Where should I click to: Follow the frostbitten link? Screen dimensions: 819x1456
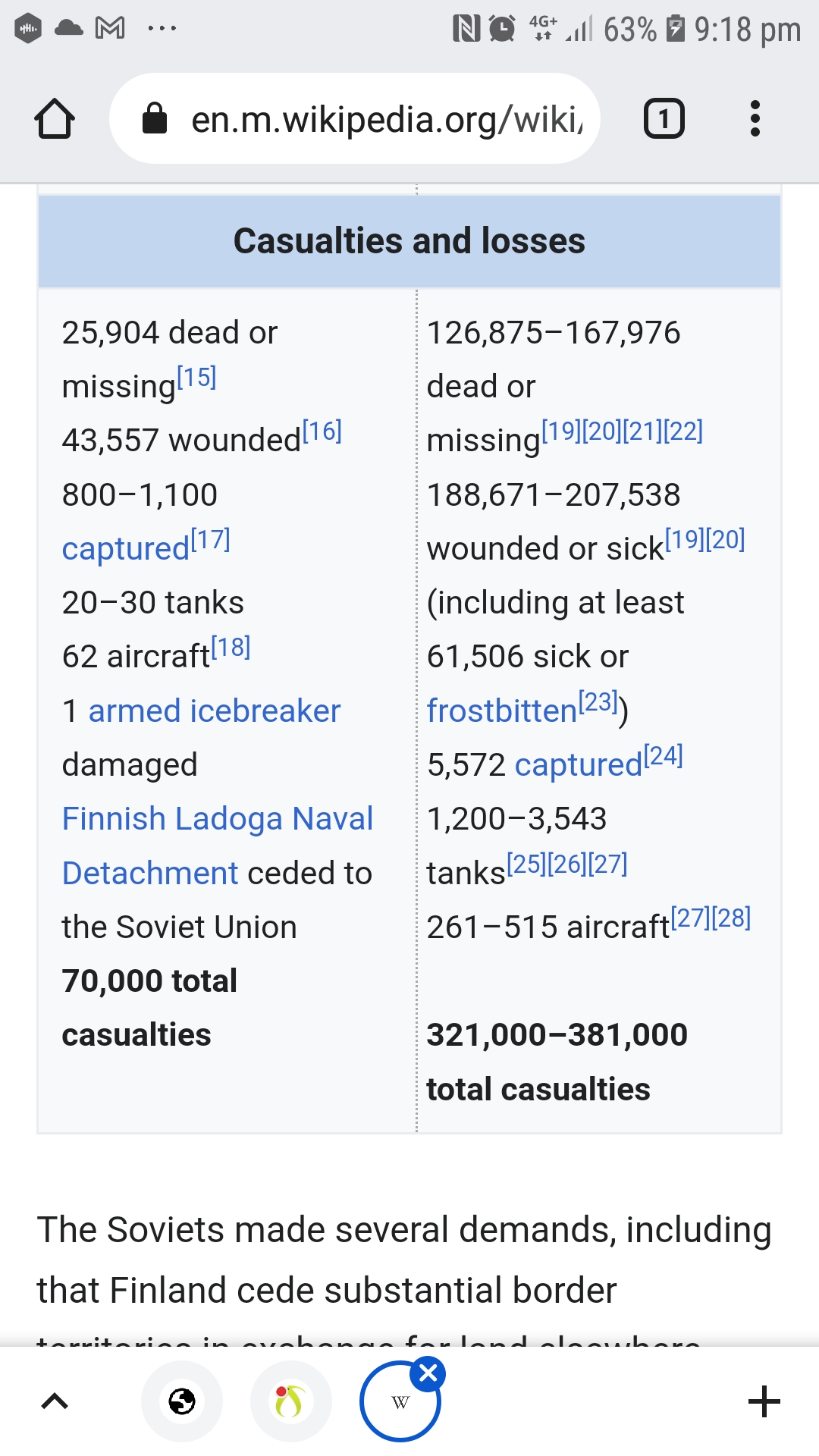click(501, 711)
